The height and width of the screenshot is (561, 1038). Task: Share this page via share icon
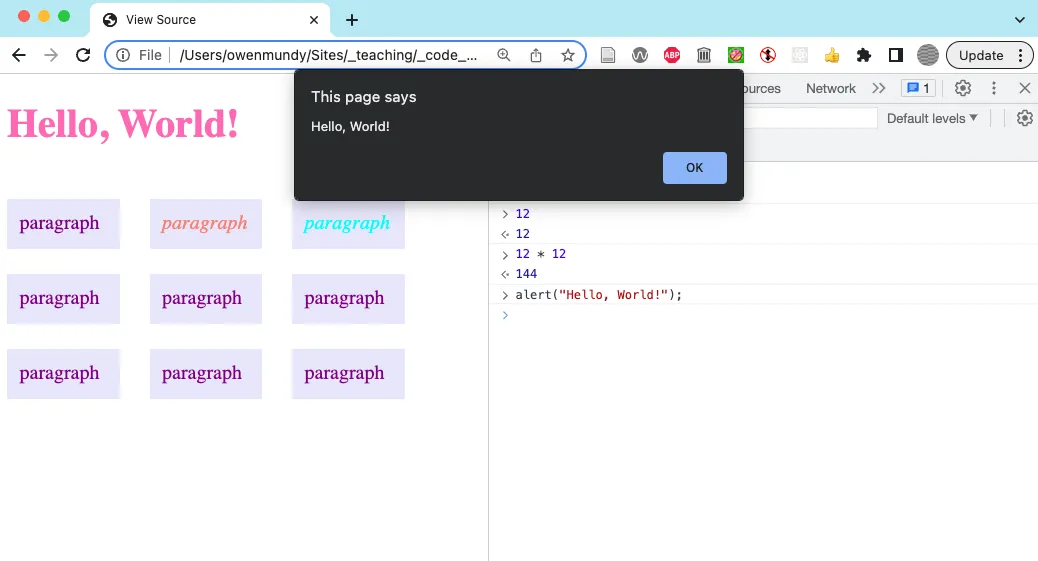[x=536, y=55]
